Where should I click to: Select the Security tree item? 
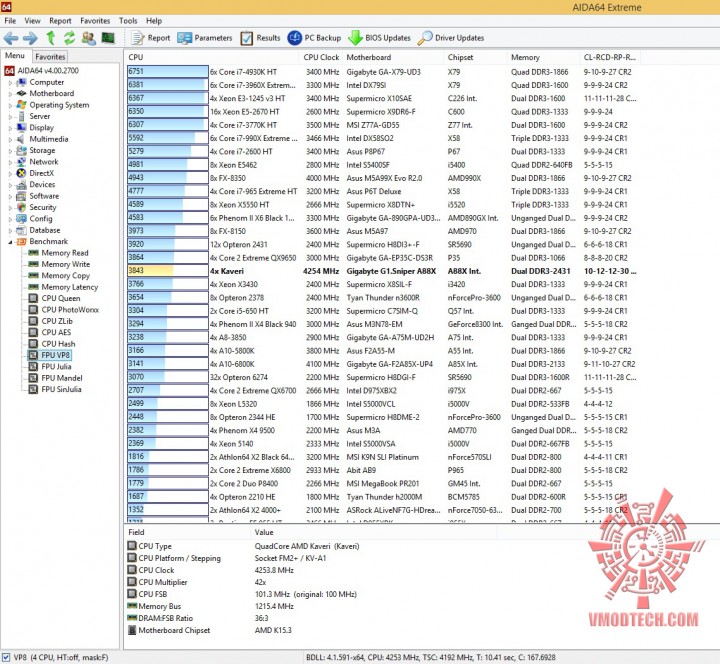[43, 208]
